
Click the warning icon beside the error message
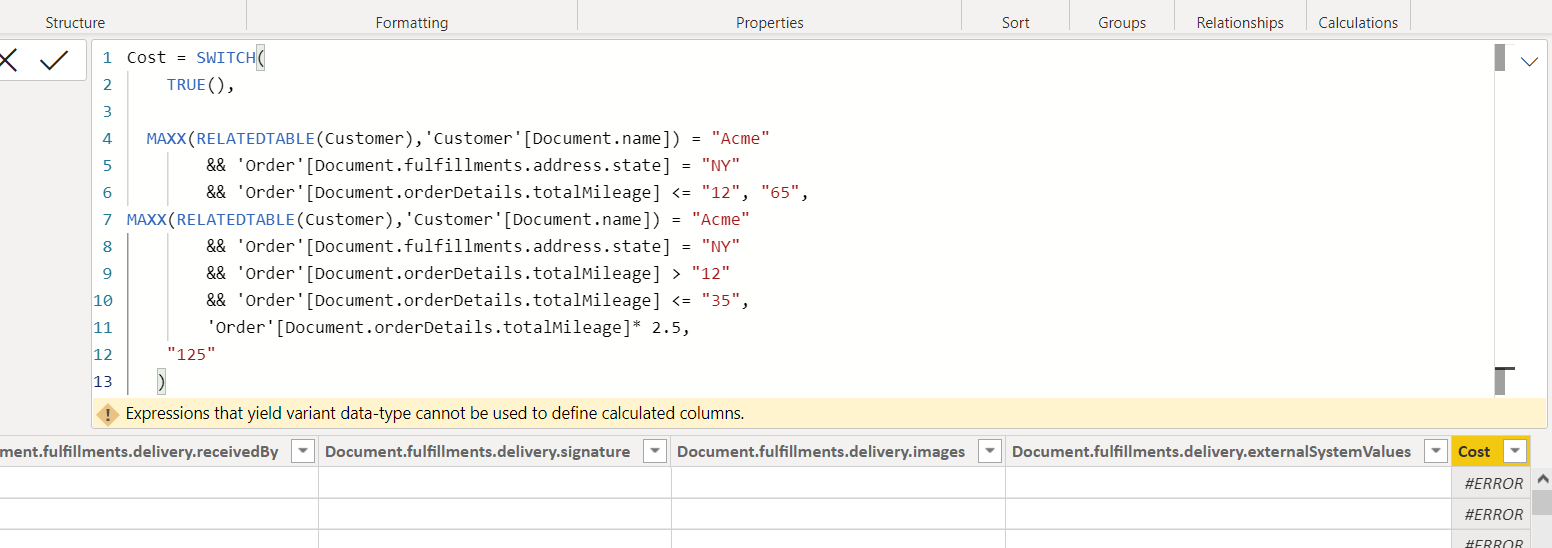[108, 414]
